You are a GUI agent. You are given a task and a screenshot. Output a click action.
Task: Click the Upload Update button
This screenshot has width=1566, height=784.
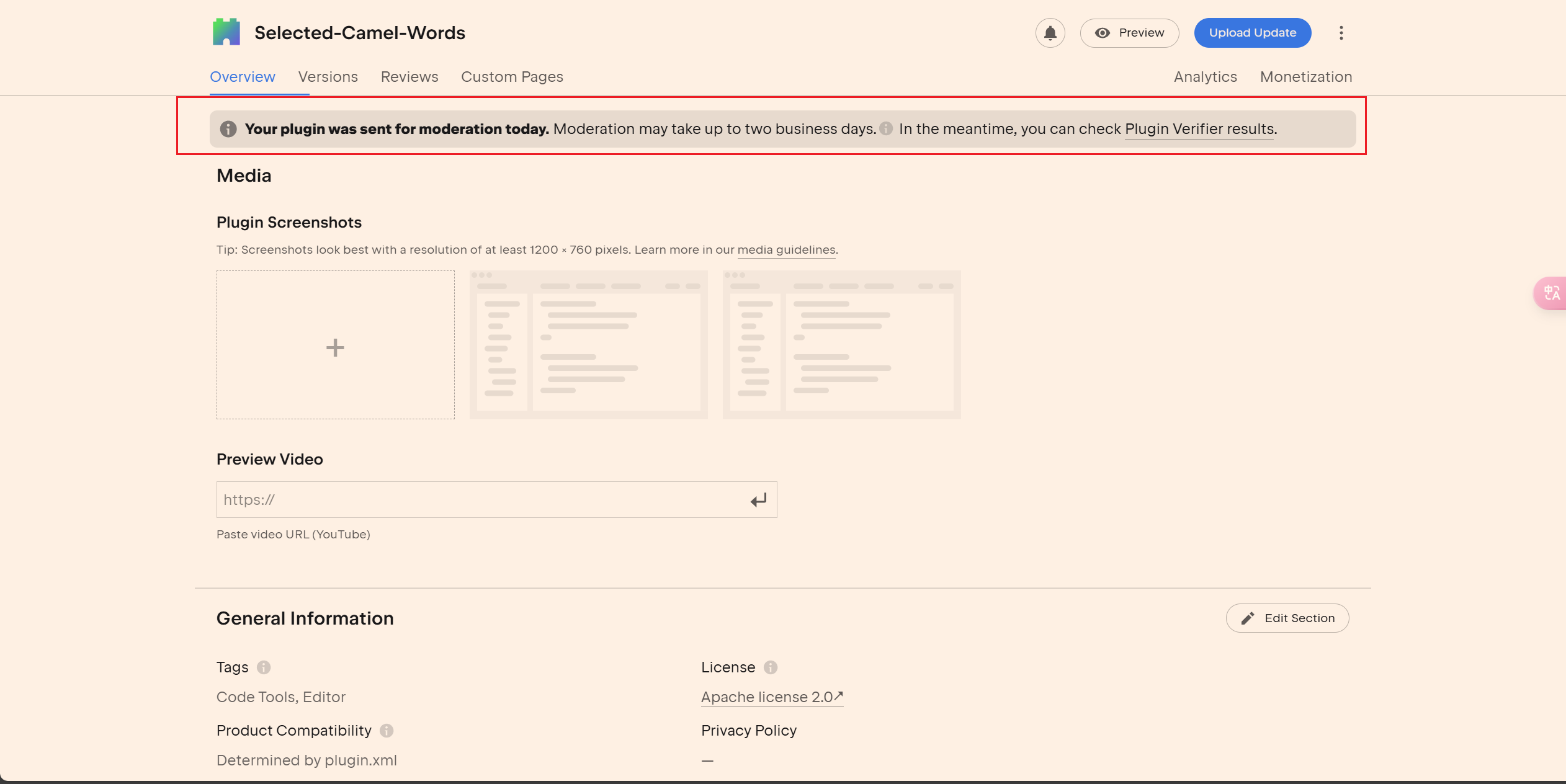[x=1253, y=33]
